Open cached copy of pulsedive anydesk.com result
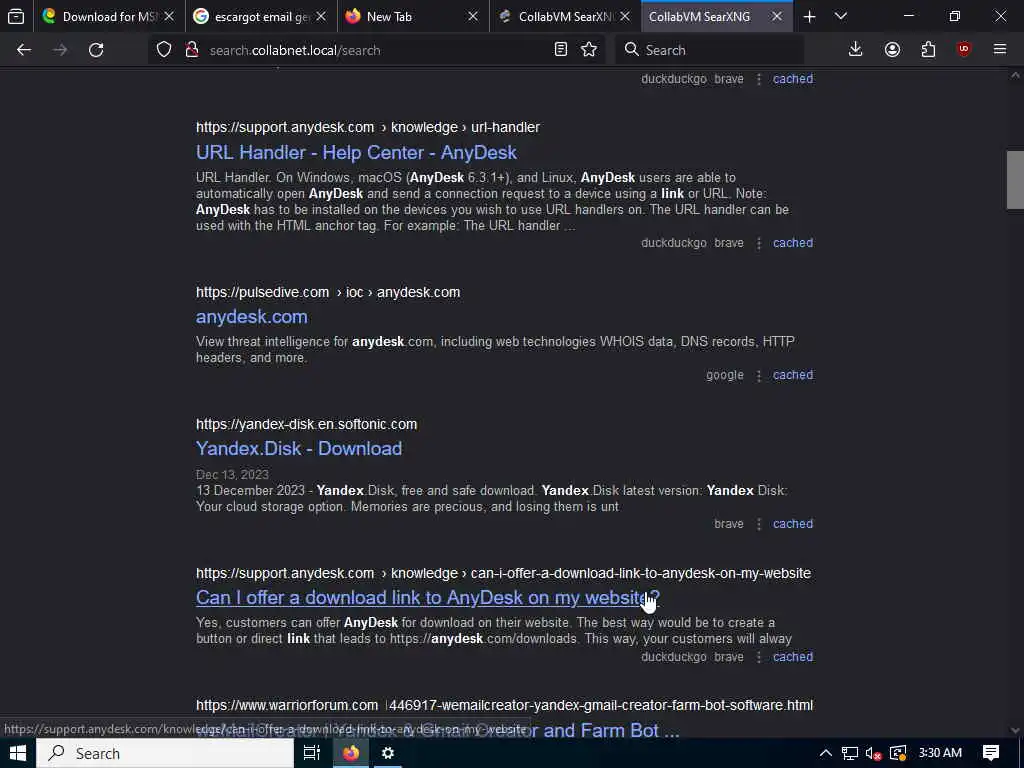 pyautogui.click(x=793, y=375)
